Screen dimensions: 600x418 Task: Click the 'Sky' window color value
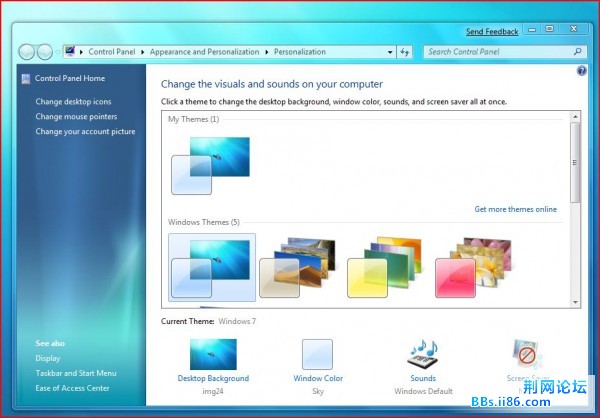click(318, 391)
